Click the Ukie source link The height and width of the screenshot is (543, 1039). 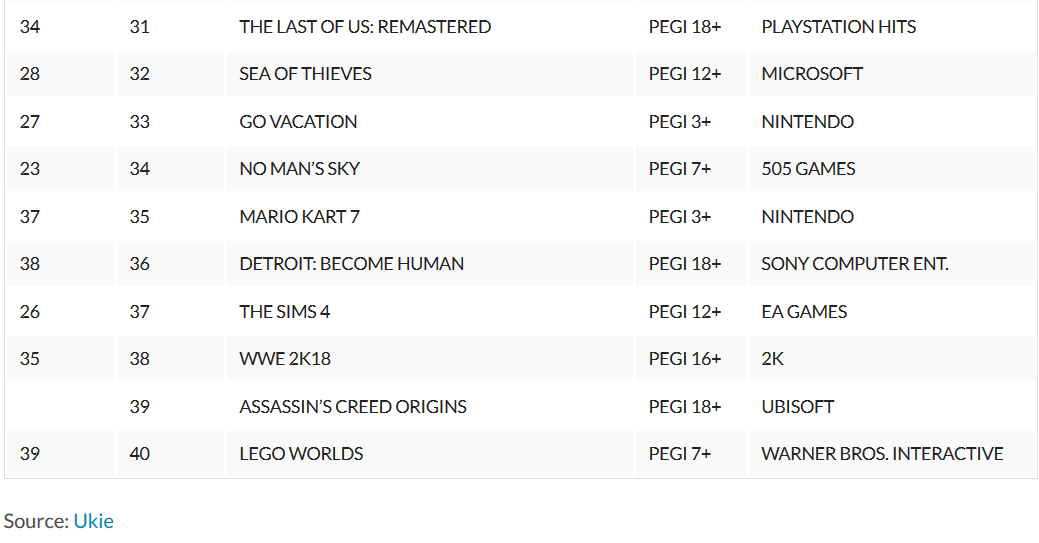click(x=93, y=521)
